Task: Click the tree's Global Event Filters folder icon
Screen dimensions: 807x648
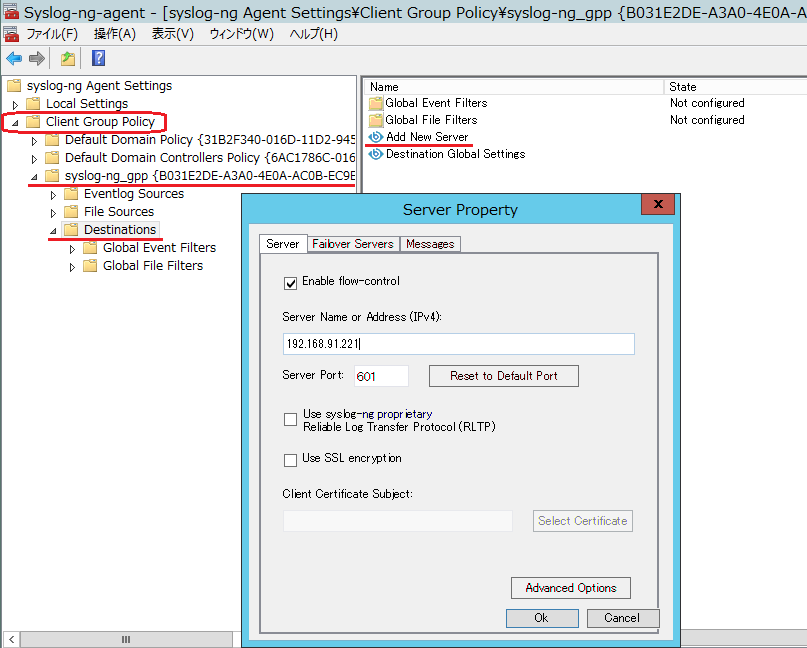Action: [91, 248]
